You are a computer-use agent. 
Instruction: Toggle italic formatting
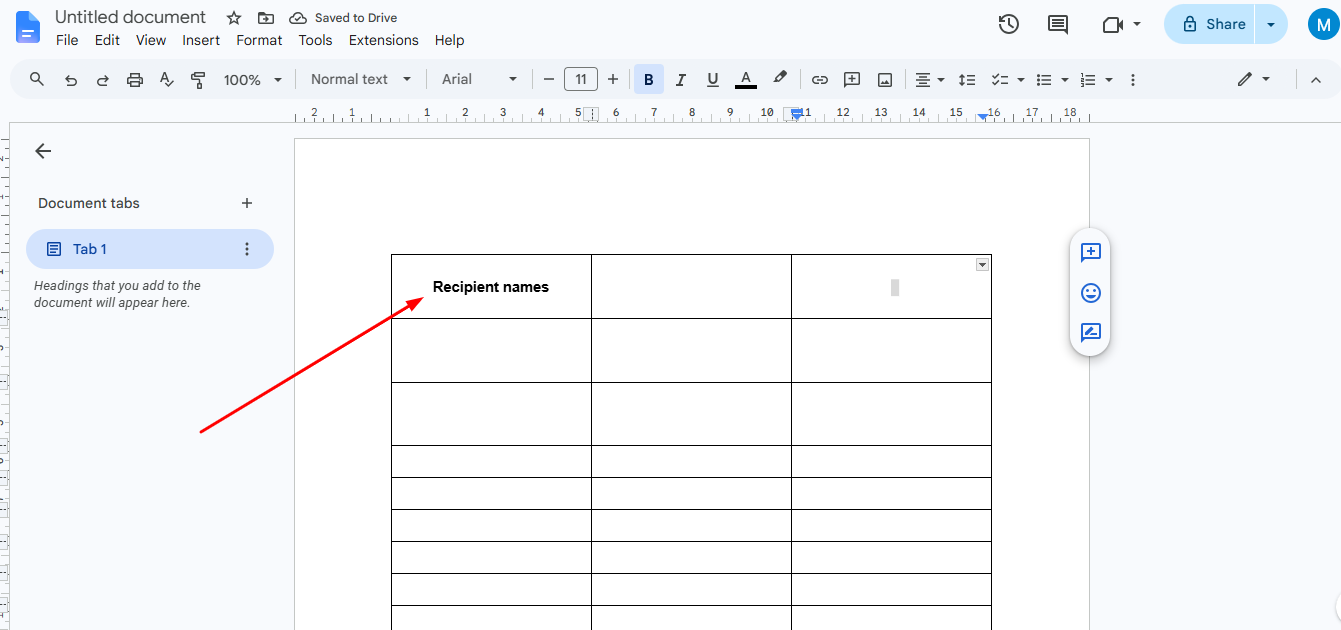click(681, 80)
